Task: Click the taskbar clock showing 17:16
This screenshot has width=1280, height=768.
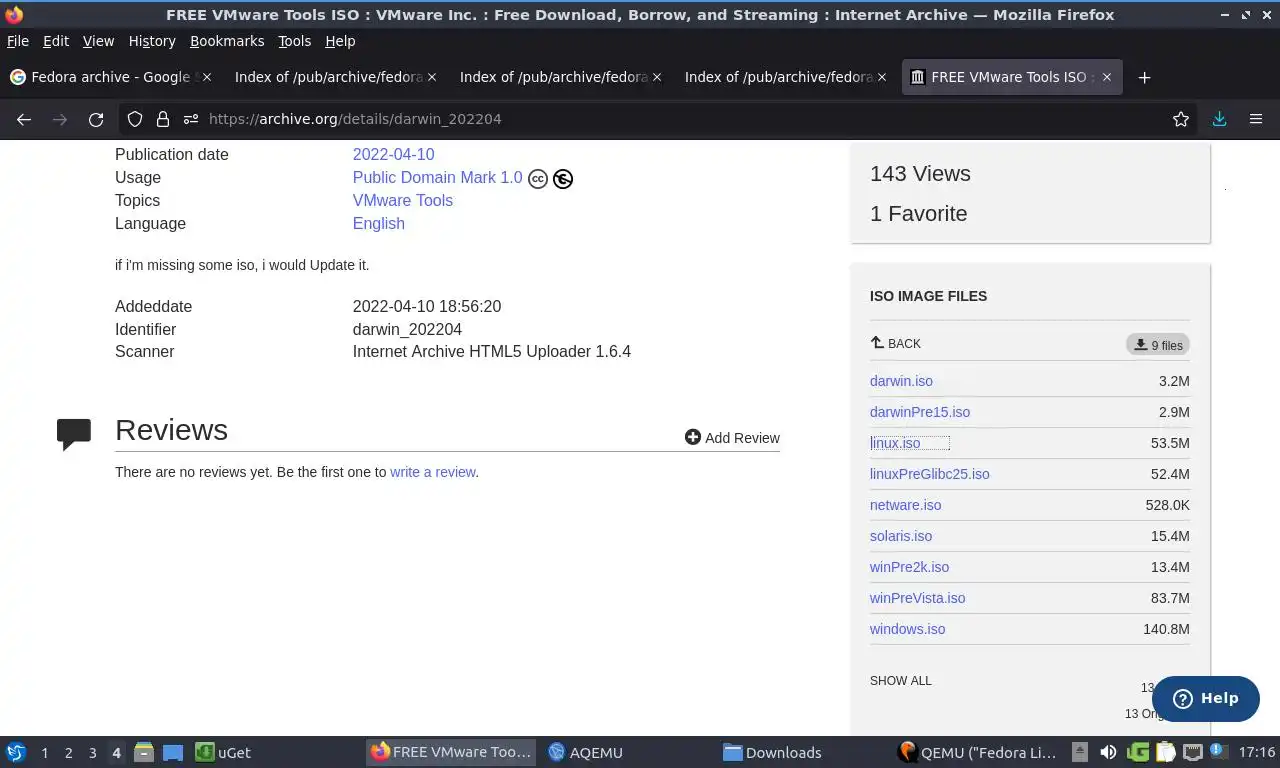Action: [1257, 752]
